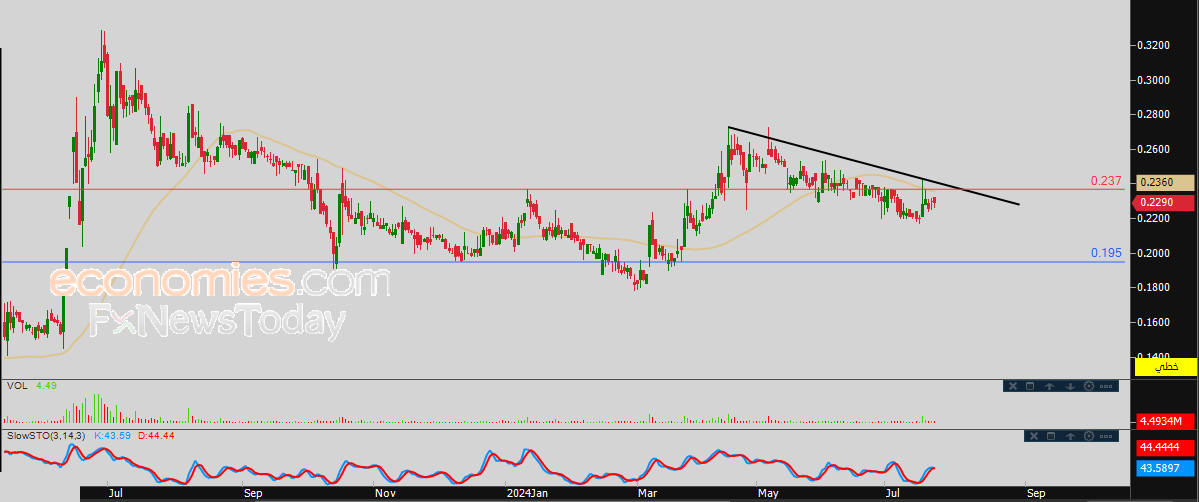Move the VOL panel down
Image resolution: width=1199 pixels, height=502 pixels.
[1071, 386]
